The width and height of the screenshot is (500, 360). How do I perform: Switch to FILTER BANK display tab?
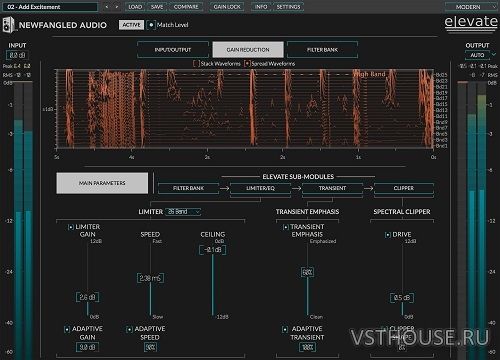tap(322, 50)
